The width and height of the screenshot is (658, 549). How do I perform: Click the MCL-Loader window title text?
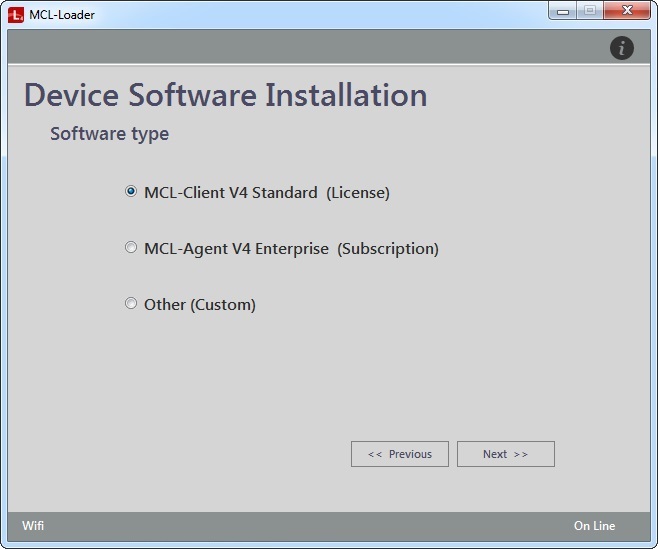click(x=62, y=15)
